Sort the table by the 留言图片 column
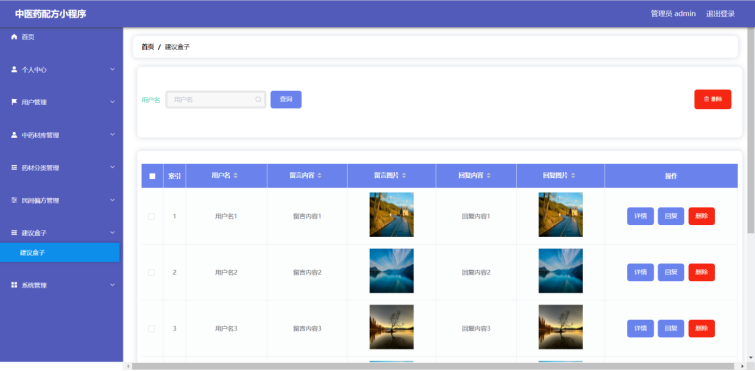Image resolution: width=755 pixels, height=371 pixels. coord(404,176)
